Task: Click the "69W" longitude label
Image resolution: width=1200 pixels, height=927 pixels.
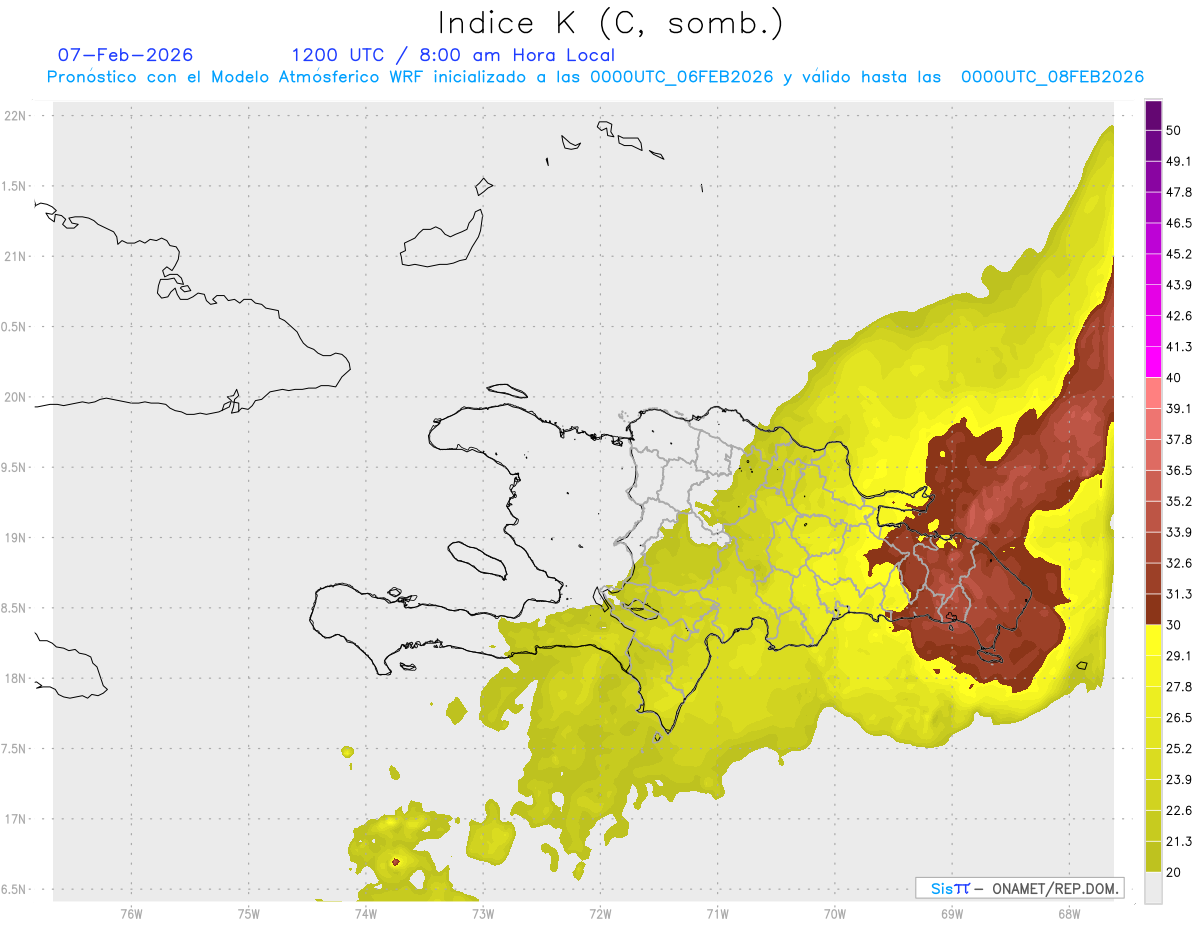Action: 951,913
